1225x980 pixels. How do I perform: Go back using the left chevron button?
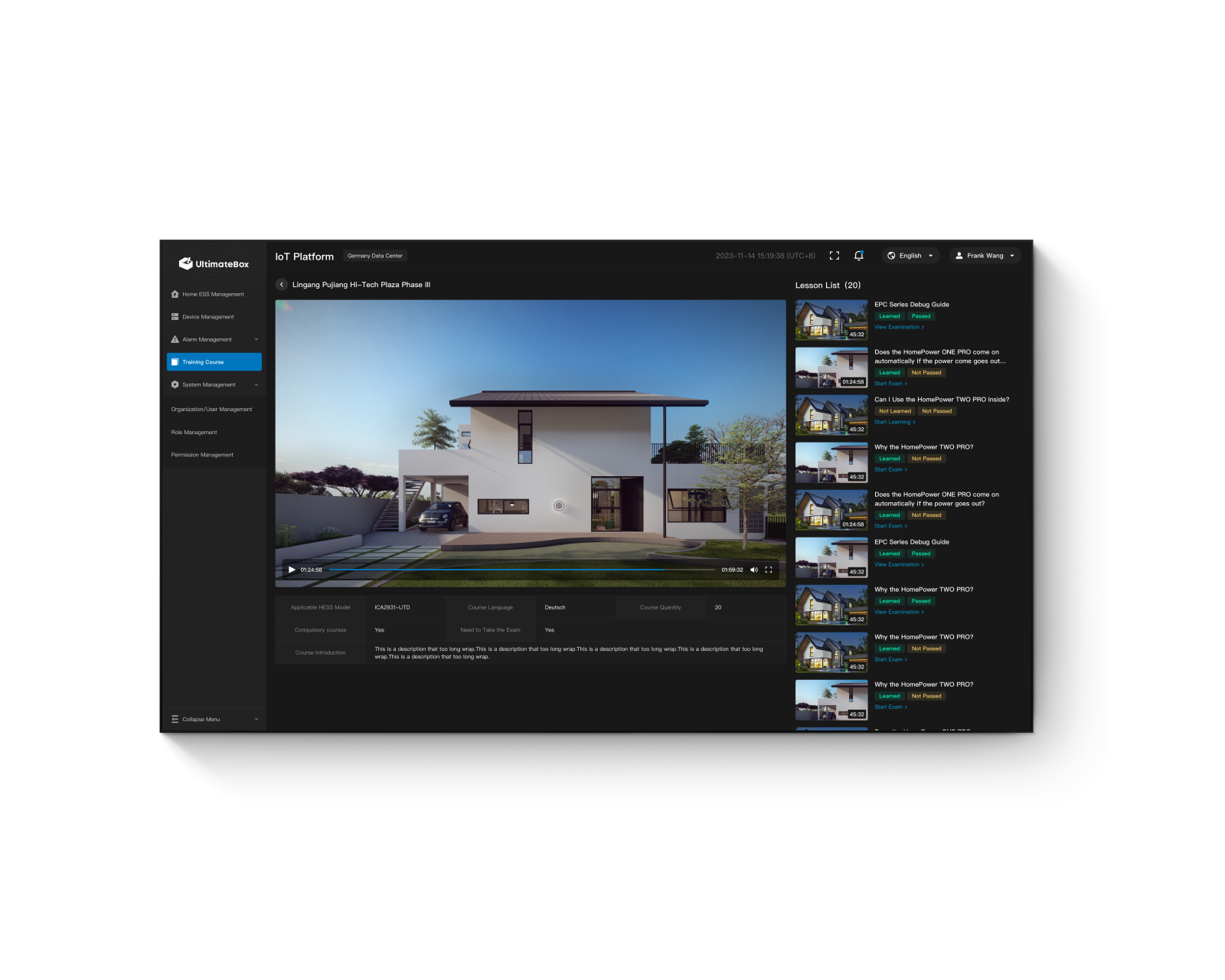282,285
